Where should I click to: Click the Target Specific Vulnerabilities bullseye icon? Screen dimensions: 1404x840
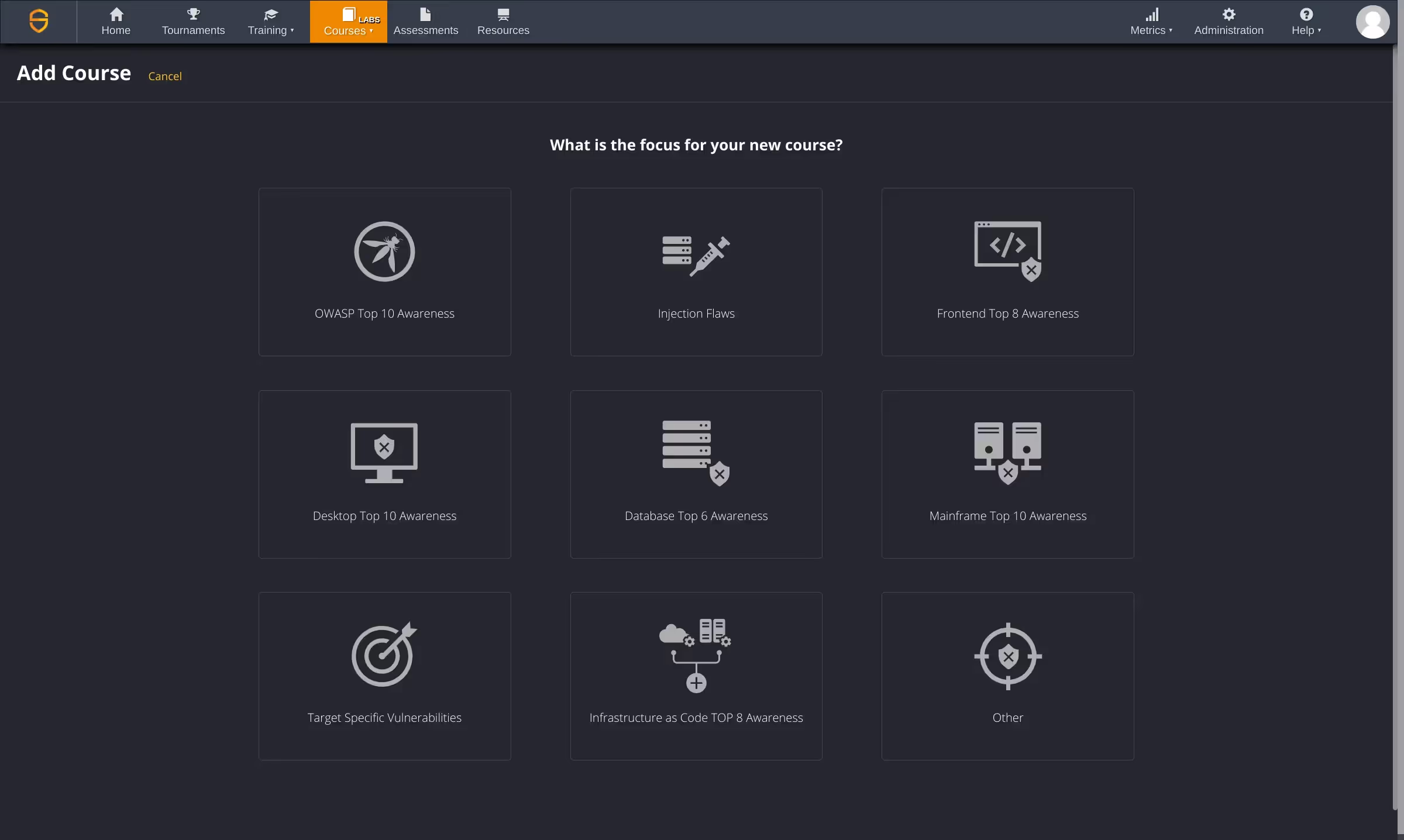(384, 655)
